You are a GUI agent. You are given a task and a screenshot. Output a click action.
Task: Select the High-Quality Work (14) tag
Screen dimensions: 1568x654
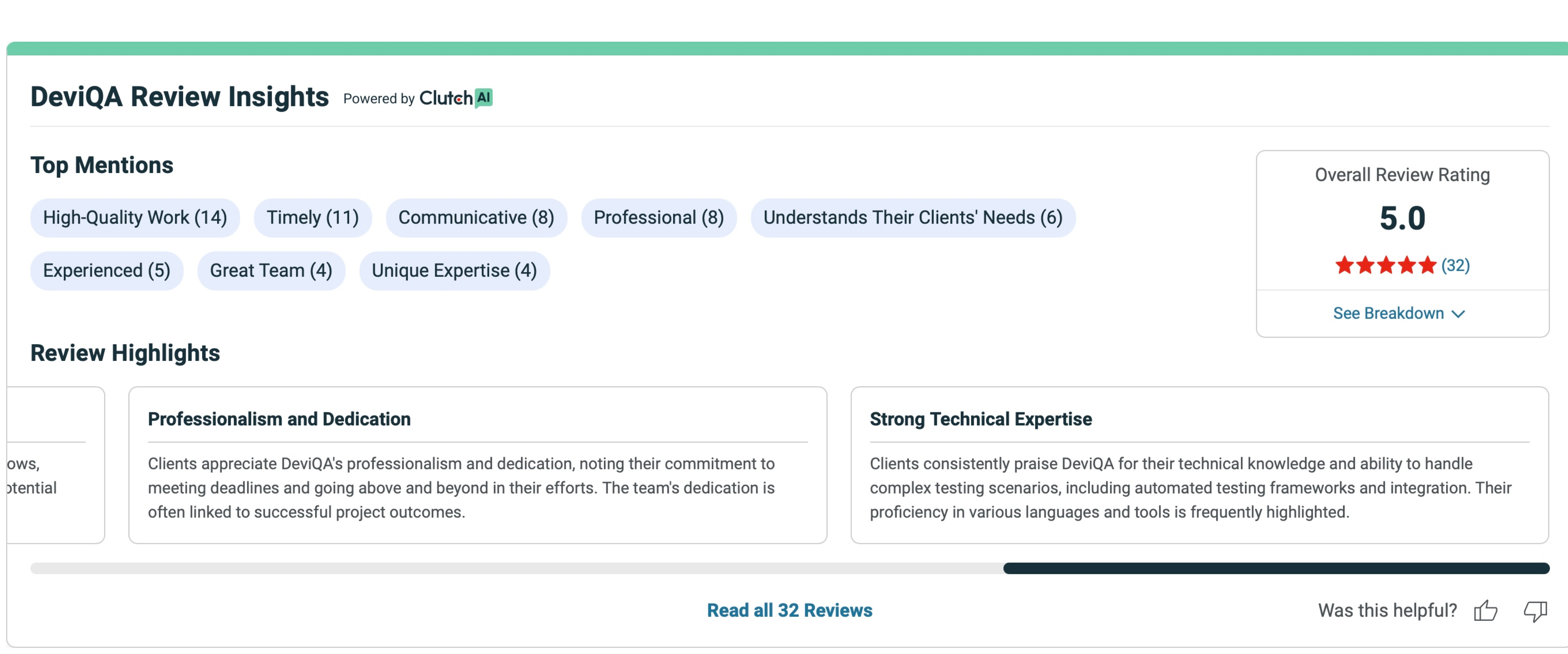134,217
